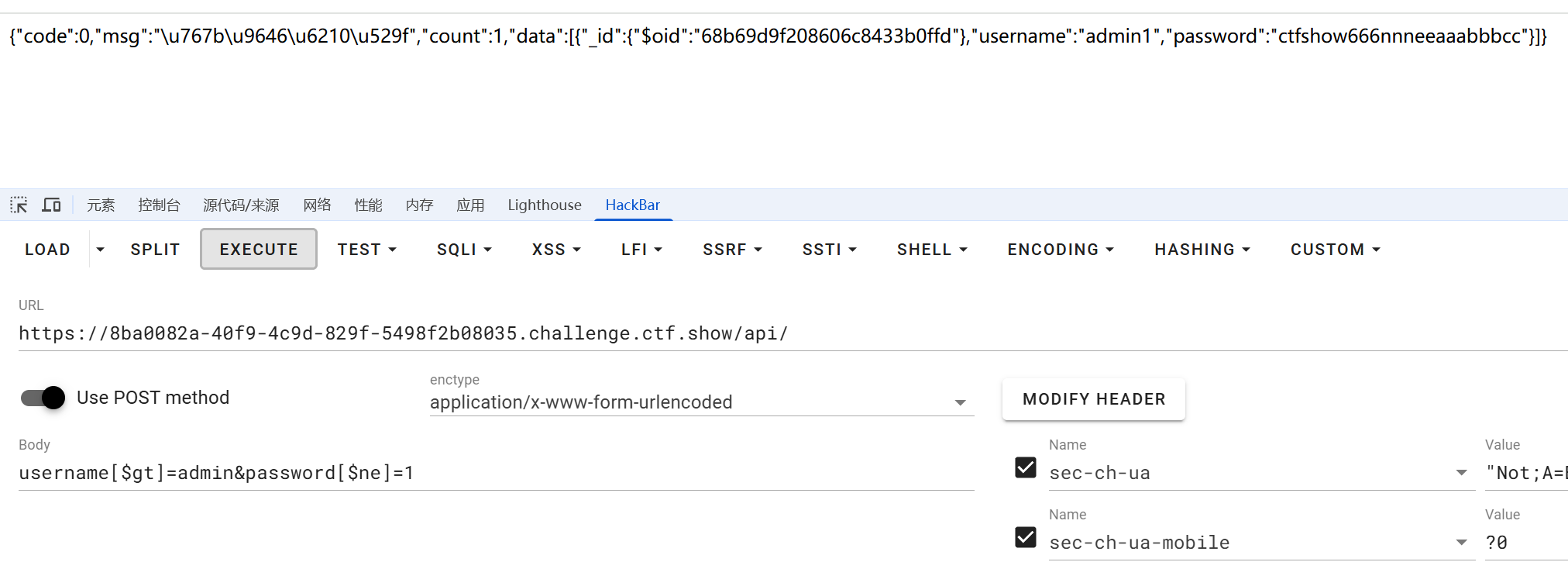
Task: Toggle the device toolbar icon
Action: 51,205
